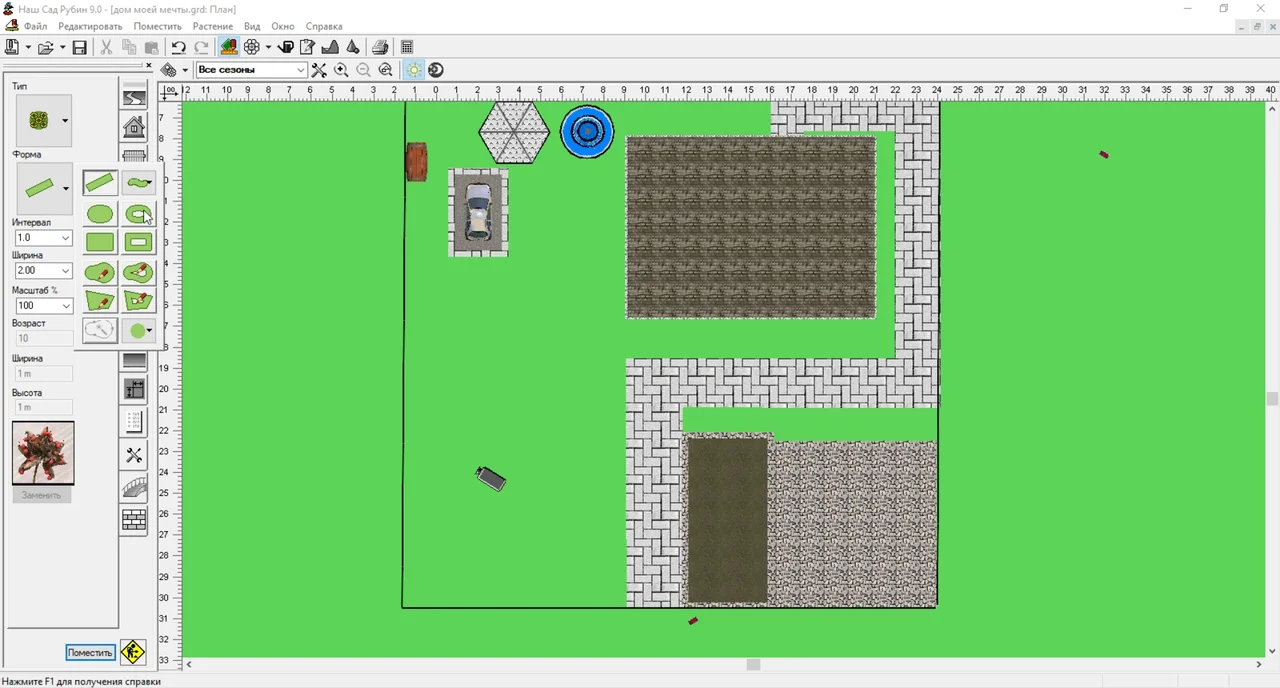Select the house tab in side strip
The height and width of the screenshot is (688, 1280).
pyautogui.click(x=134, y=127)
